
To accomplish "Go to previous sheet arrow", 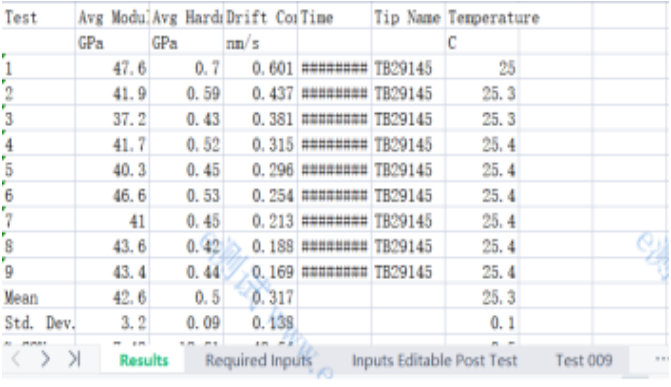I will pos(16,359).
